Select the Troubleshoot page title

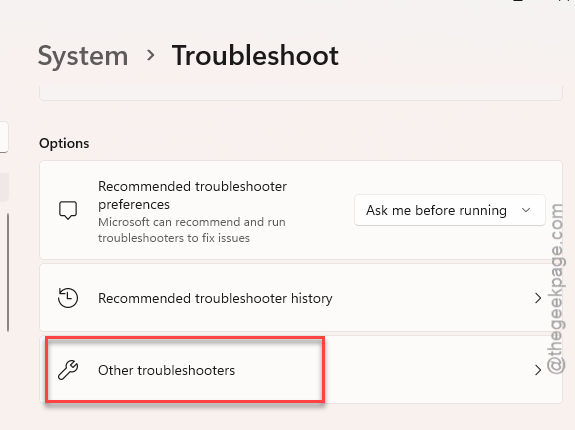(x=255, y=55)
